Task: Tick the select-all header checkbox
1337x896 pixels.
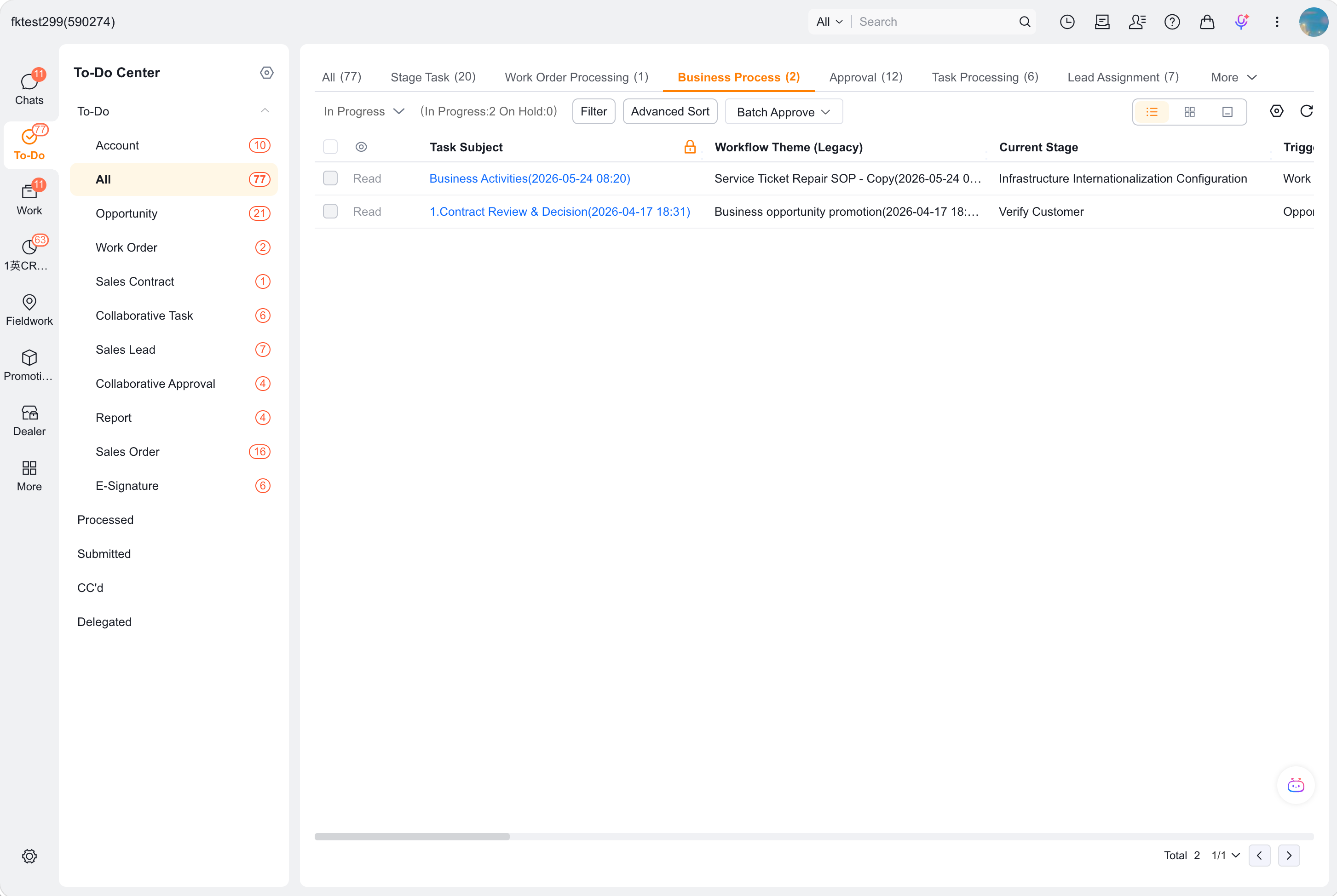Action: click(x=330, y=147)
